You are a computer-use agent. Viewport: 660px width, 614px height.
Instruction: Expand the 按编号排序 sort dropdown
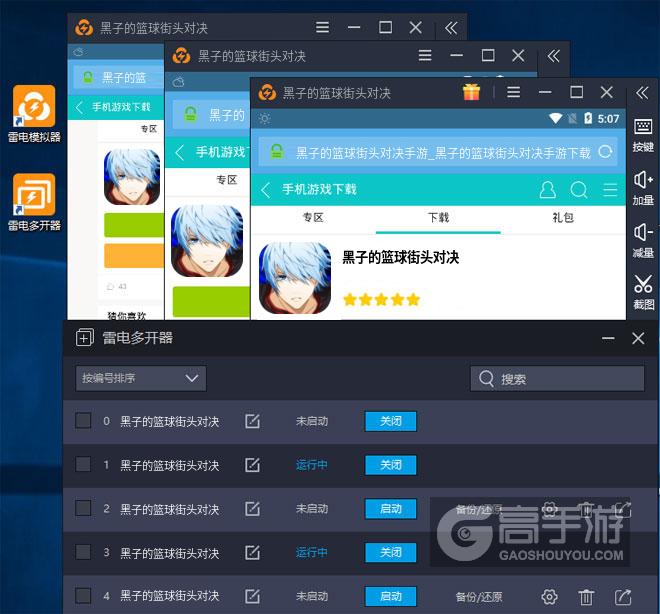click(141, 378)
